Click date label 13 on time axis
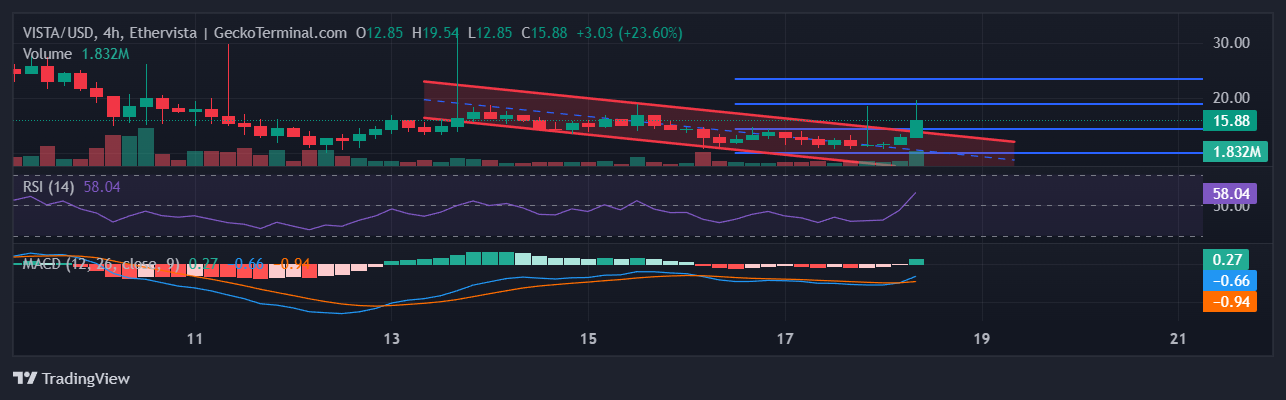 click(392, 338)
